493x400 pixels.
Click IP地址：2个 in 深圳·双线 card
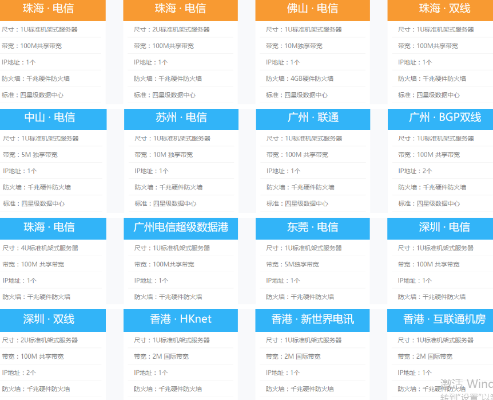pos(19,373)
